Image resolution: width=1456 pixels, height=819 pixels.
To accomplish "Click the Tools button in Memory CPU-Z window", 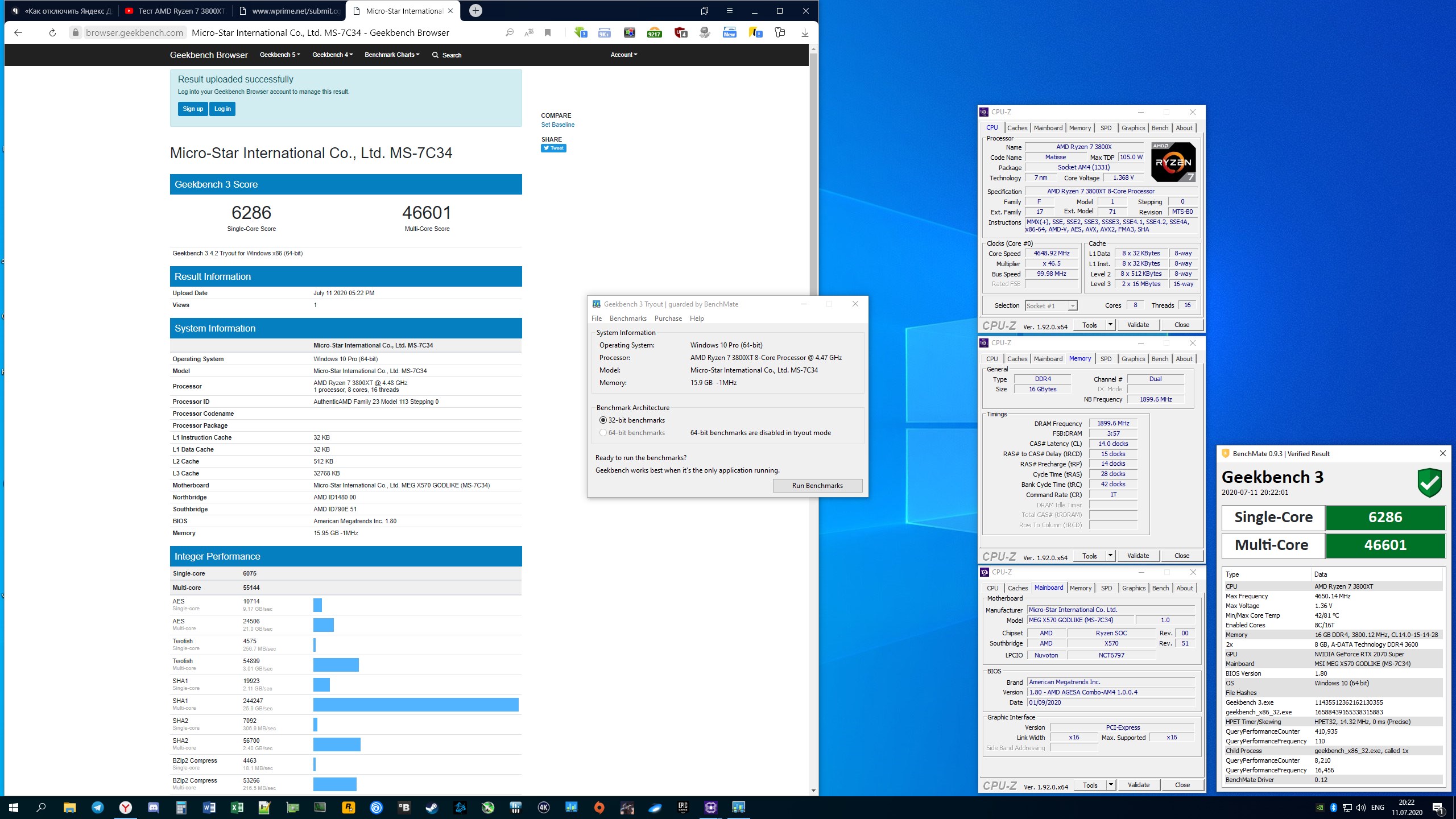I will [1090, 556].
